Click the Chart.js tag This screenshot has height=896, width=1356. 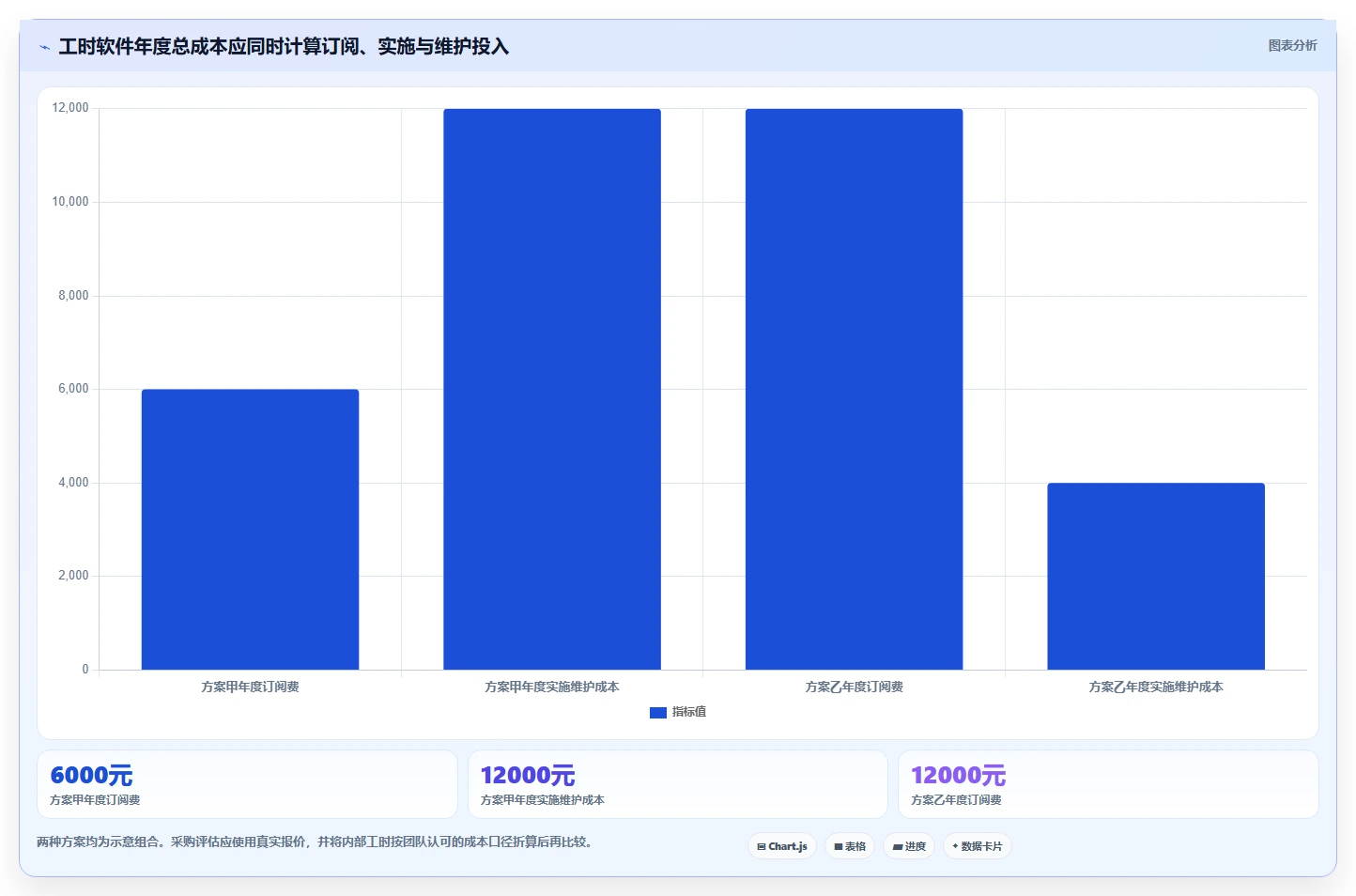[782, 846]
